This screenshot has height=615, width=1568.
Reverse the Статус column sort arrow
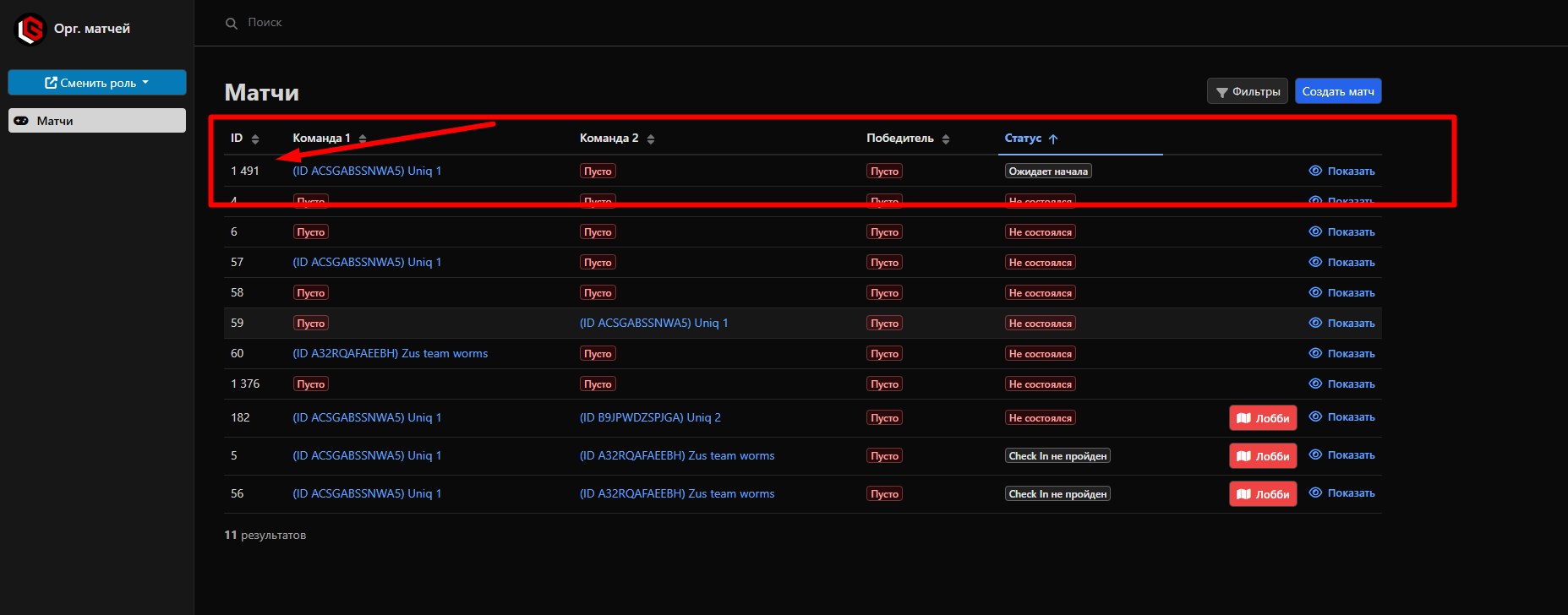pos(1053,139)
